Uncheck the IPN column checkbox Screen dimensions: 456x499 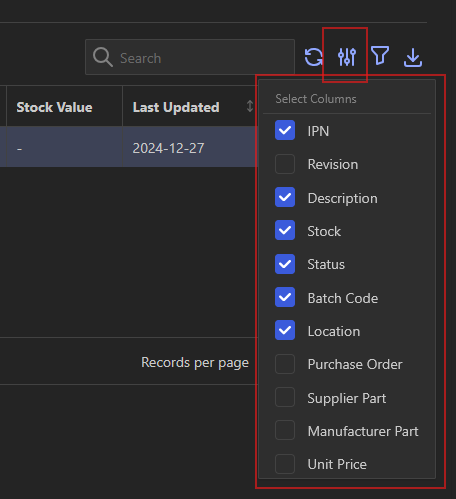click(285, 130)
